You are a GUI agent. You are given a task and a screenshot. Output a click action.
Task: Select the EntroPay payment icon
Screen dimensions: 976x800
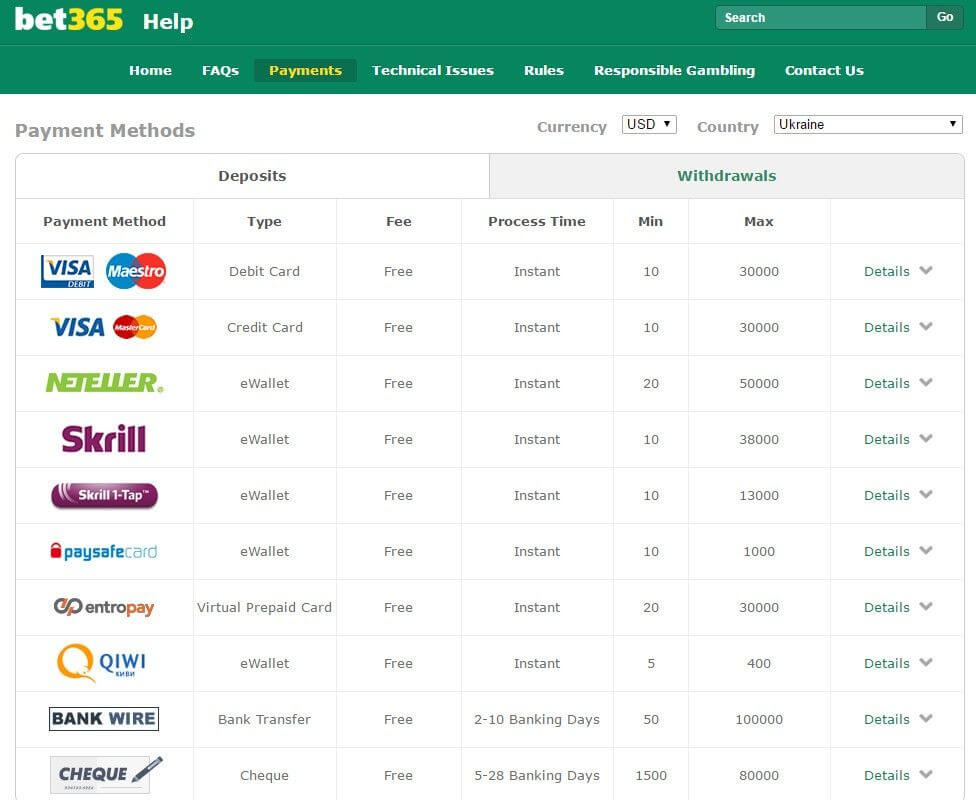pyautogui.click(x=103, y=607)
